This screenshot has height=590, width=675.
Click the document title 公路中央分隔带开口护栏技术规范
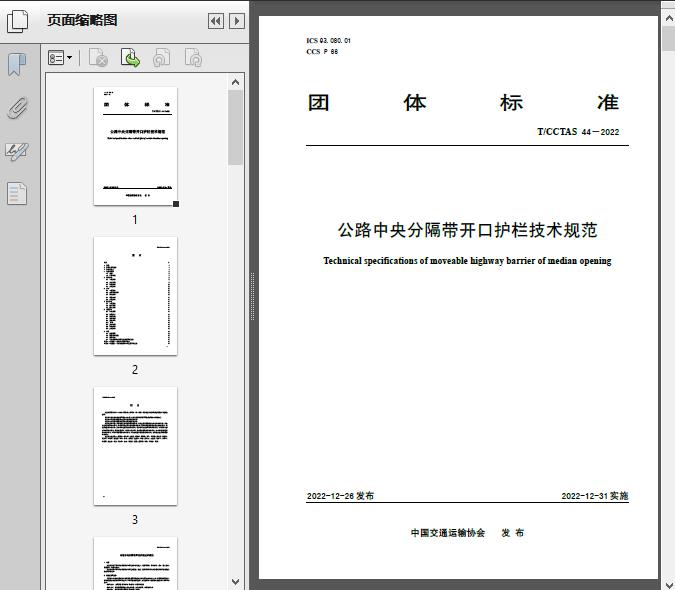point(467,230)
